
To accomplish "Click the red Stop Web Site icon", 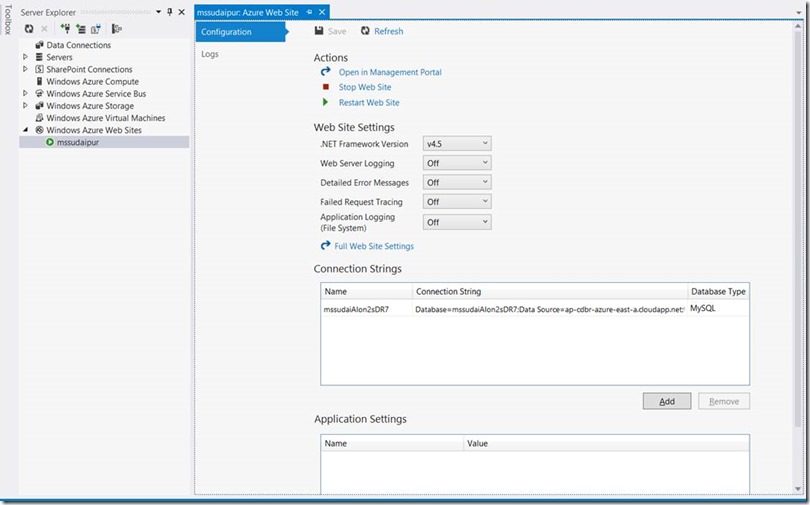I will pyautogui.click(x=325, y=87).
